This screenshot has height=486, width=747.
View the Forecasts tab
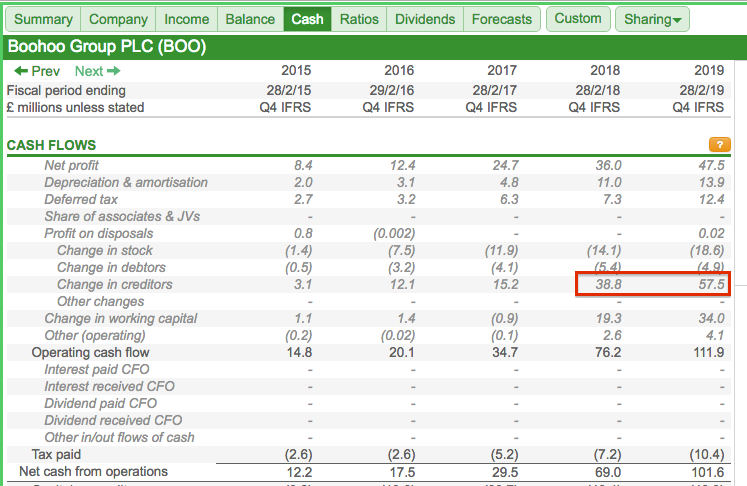(x=502, y=19)
